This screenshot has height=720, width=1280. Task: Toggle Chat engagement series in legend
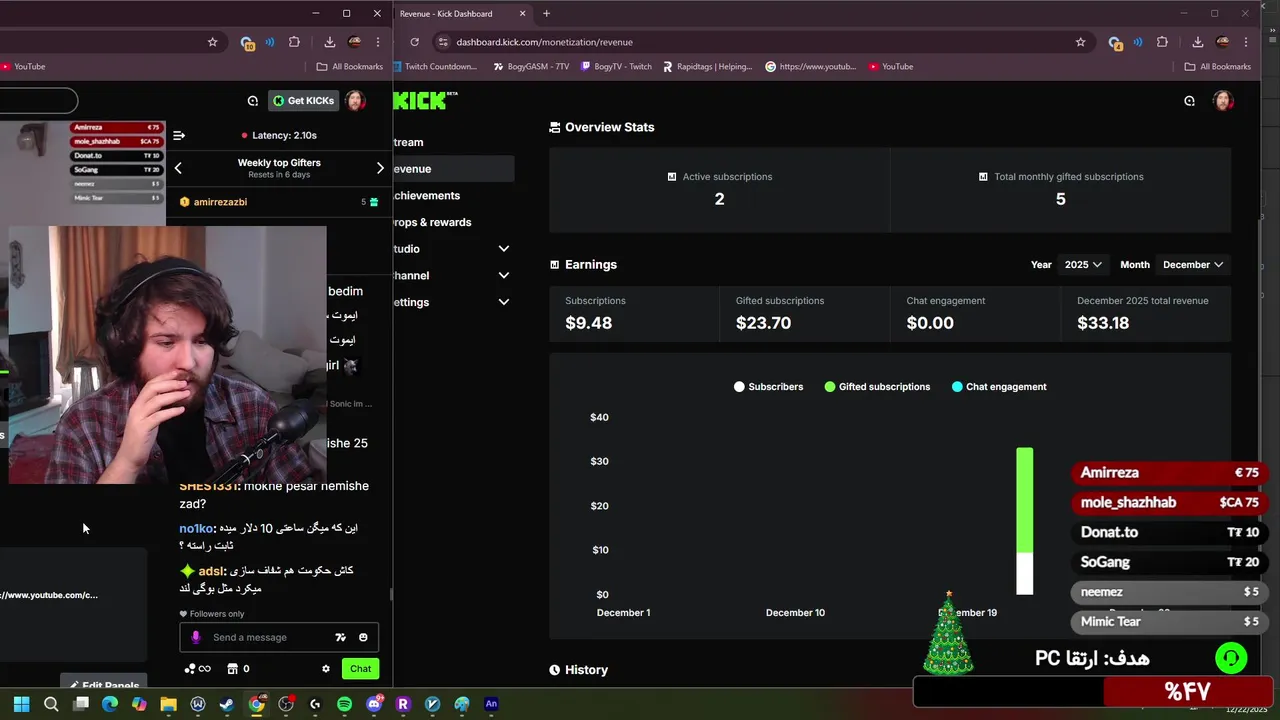coord(999,387)
